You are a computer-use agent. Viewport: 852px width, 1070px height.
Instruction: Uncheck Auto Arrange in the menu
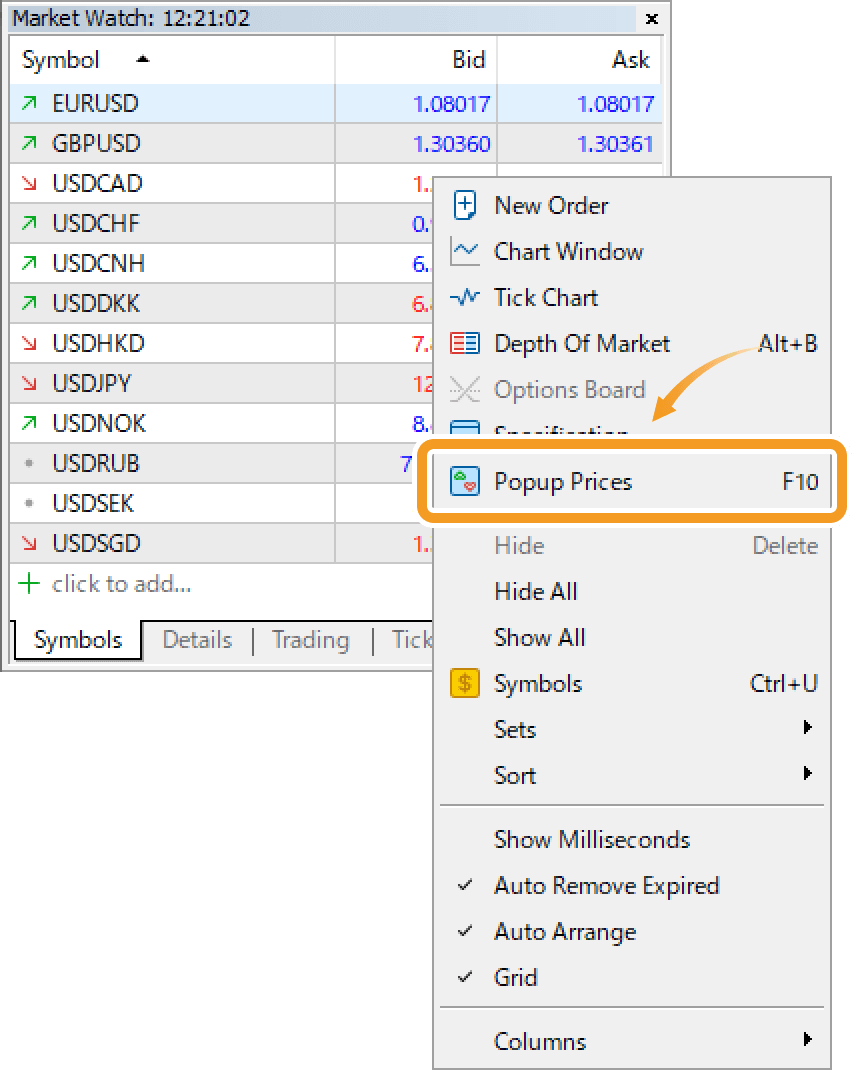click(565, 932)
